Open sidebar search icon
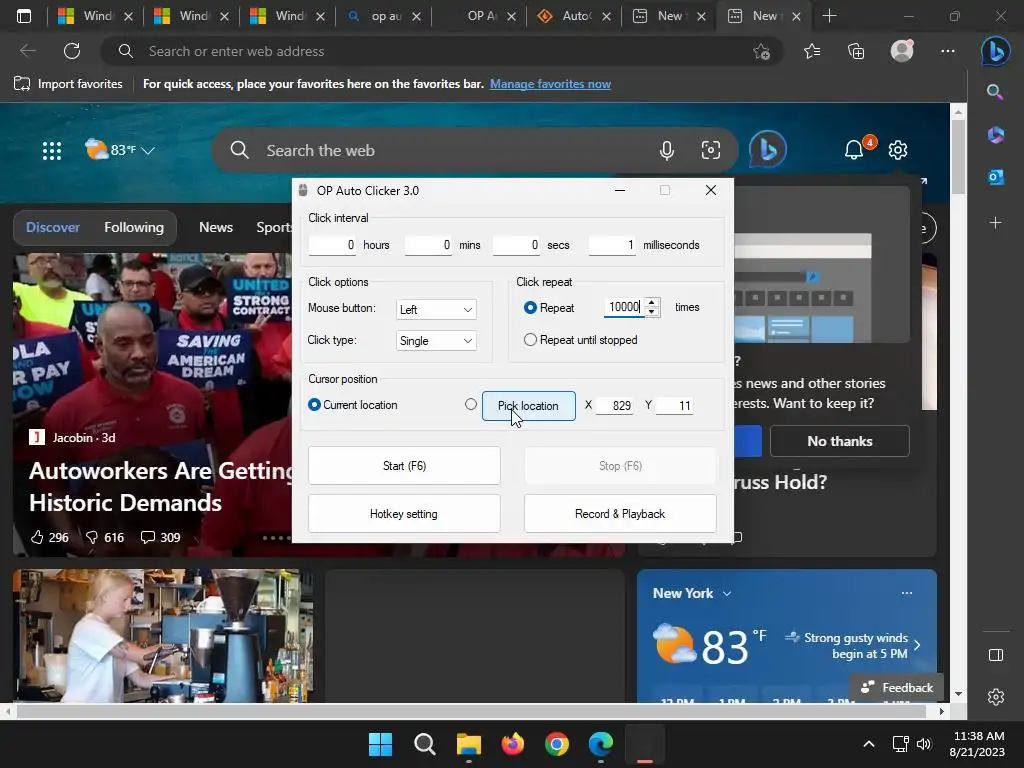The image size is (1024, 768). click(x=995, y=92)
